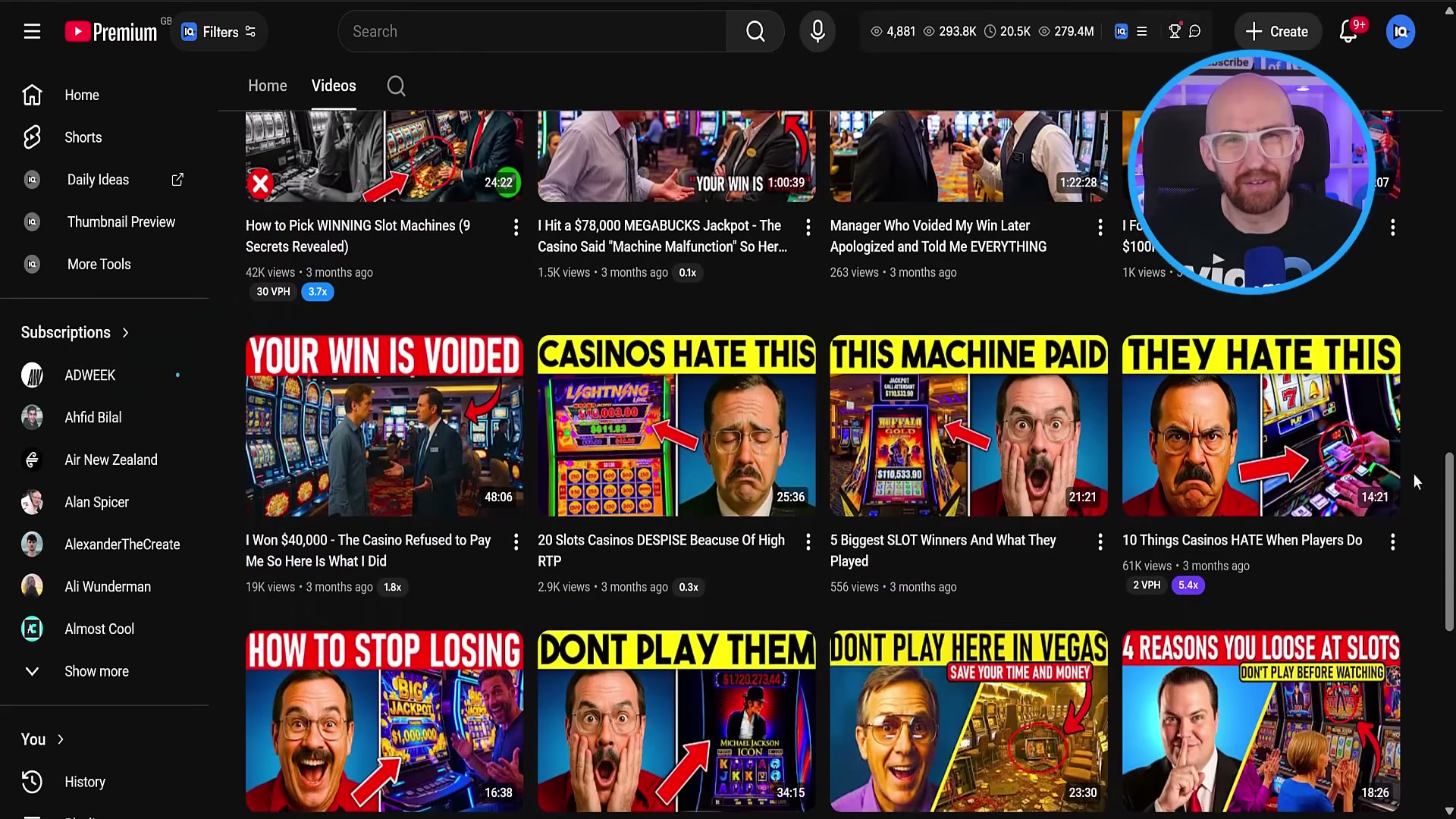This screenshot has width=1456, height=819.
Task: Click scrollbar down arrow
Action: coord(1449,811)
